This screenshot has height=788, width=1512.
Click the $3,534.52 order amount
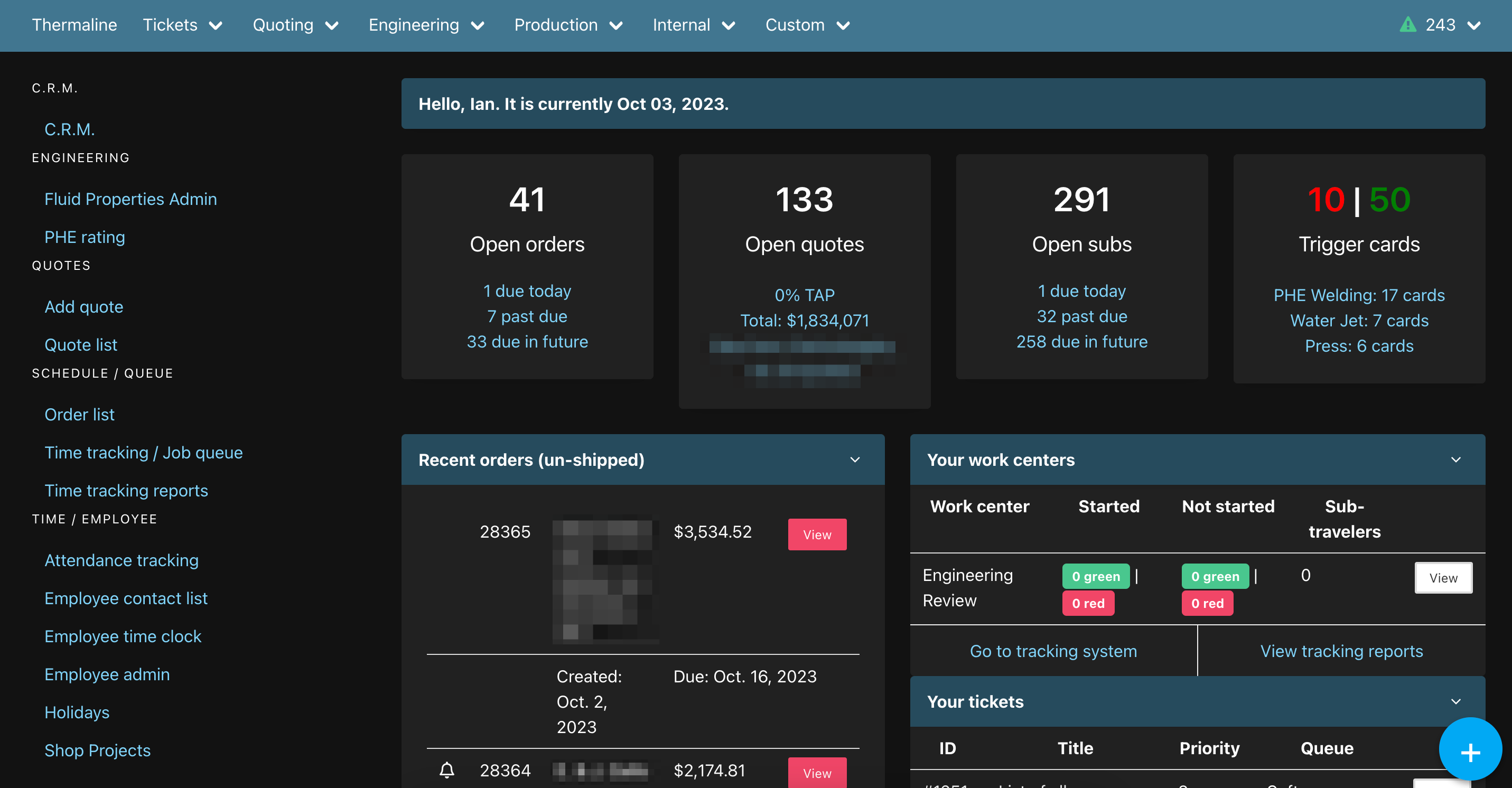coord(712,532)
